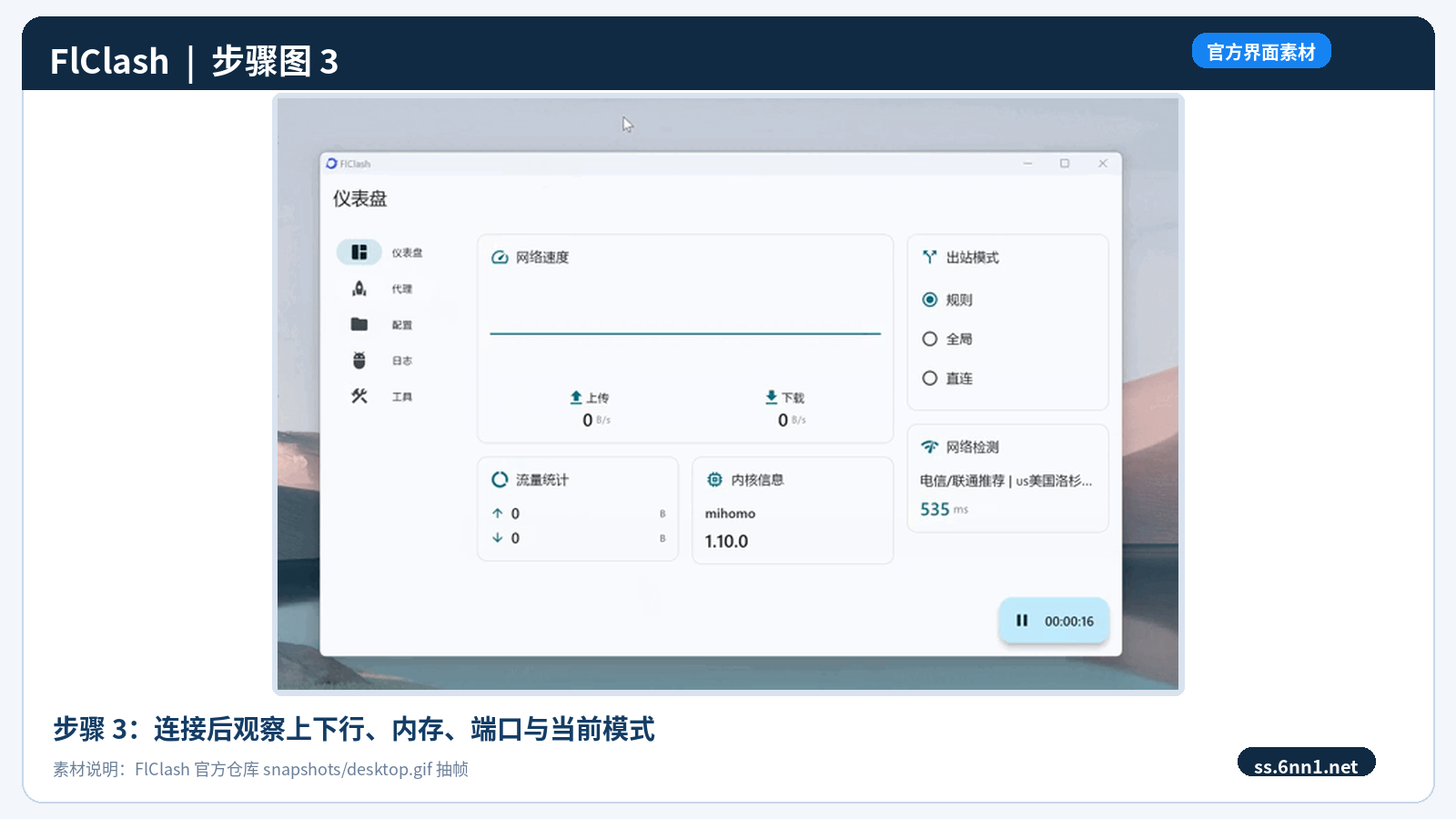1456x819 pixels.
Task: Click the flat line in the 网络速度 chart
Action: (685, 334)
